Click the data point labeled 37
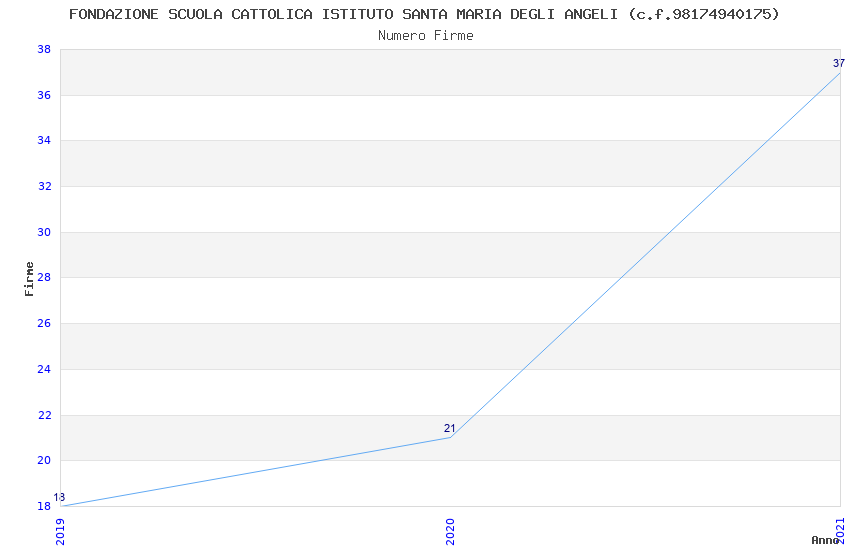The image size is (850, 550). (840, 73)
